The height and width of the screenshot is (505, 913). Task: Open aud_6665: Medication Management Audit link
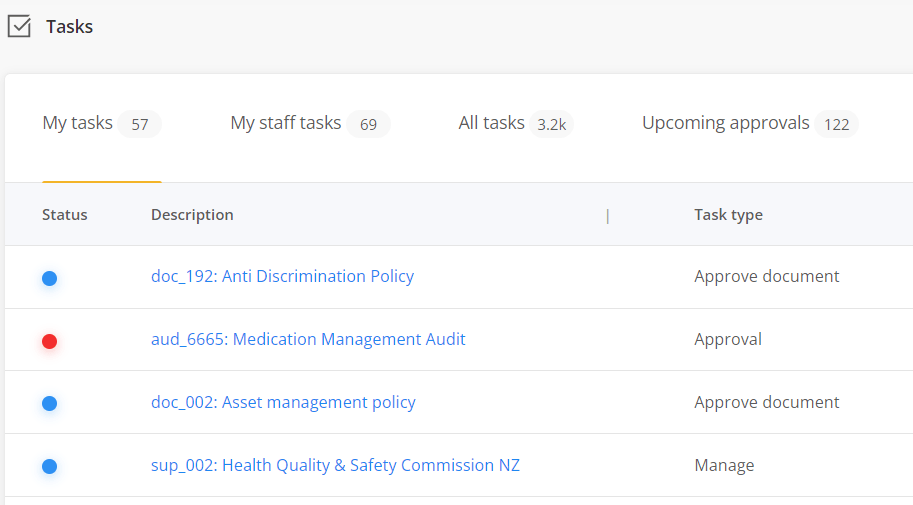click(x=308, y=339)
